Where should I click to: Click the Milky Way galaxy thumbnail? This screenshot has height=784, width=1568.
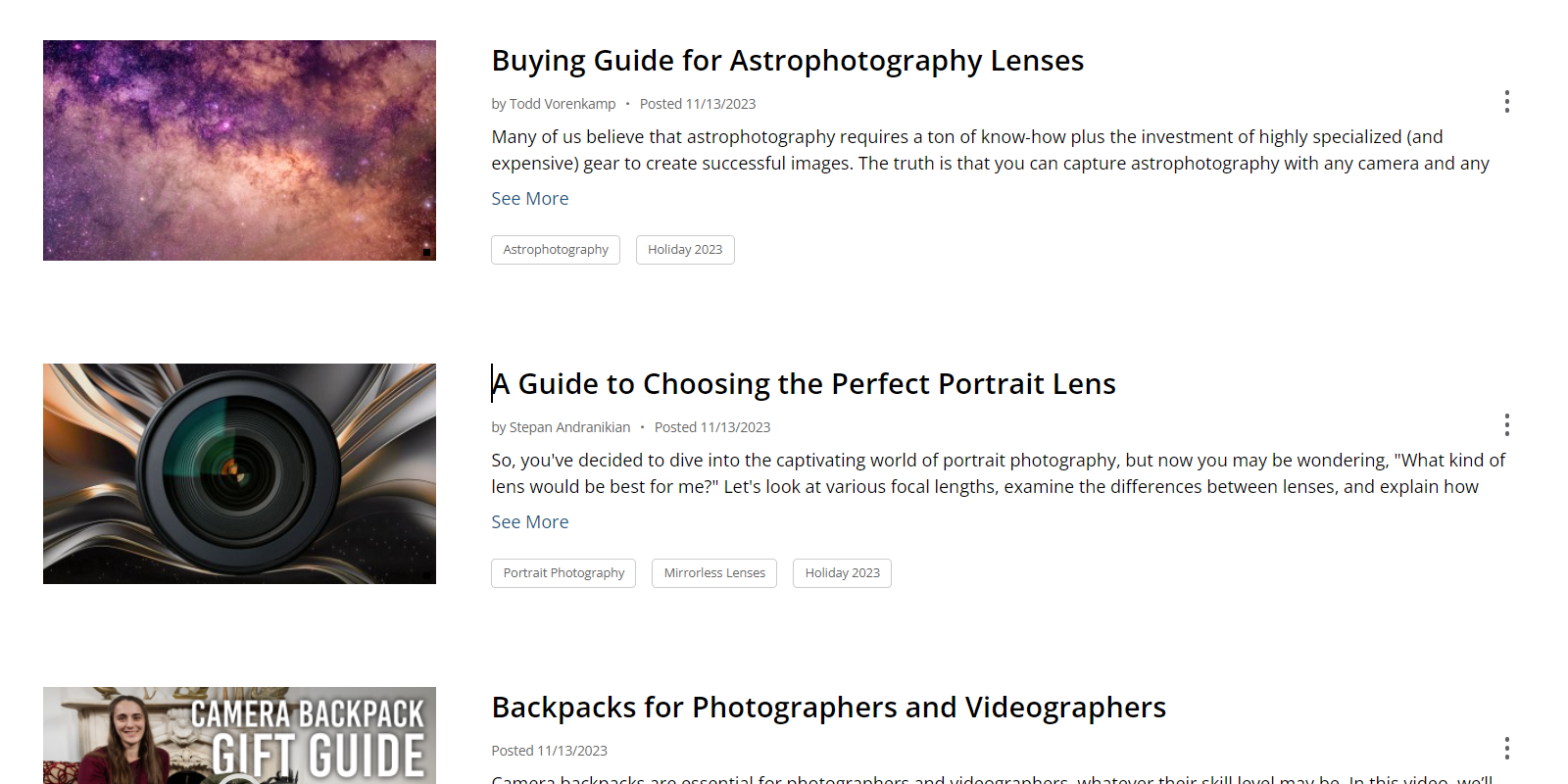(x=239, y=150)
